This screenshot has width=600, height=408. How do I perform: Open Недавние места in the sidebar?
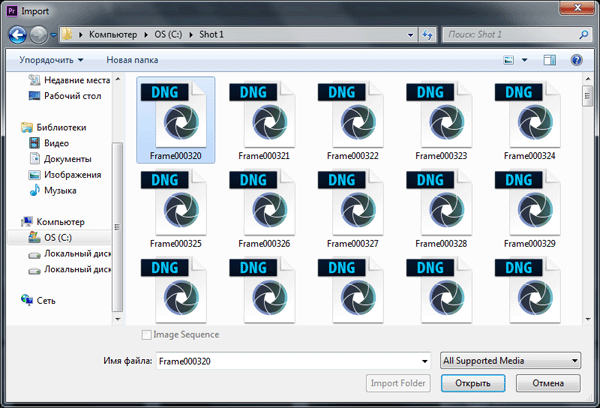pyautogui.click(x=69, y=80)
